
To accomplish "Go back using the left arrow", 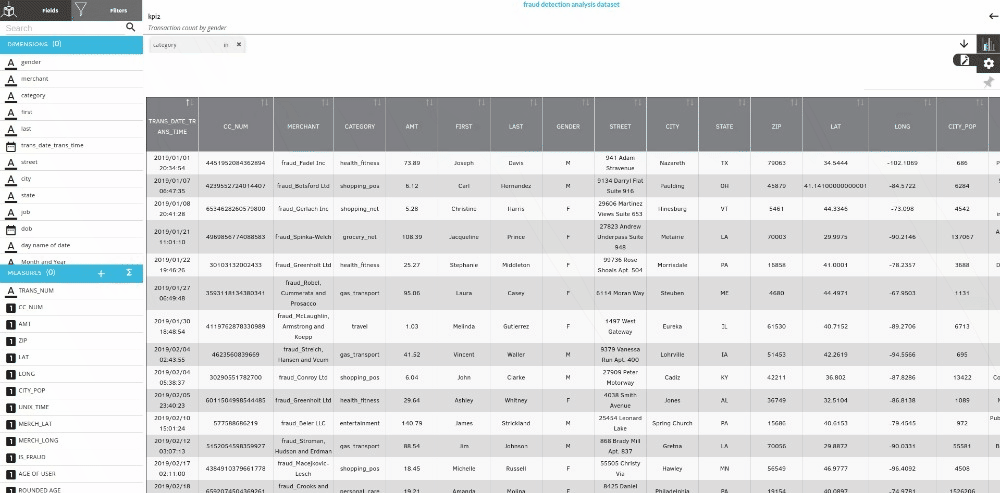I will 991,16.
